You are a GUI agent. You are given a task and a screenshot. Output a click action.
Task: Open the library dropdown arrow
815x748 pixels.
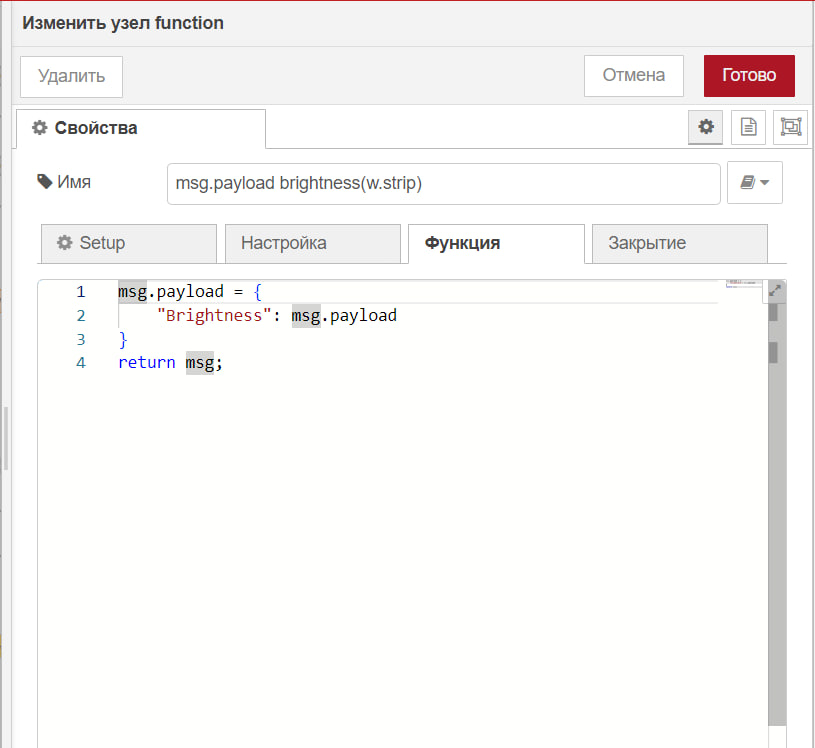click(x=764, y=182)
